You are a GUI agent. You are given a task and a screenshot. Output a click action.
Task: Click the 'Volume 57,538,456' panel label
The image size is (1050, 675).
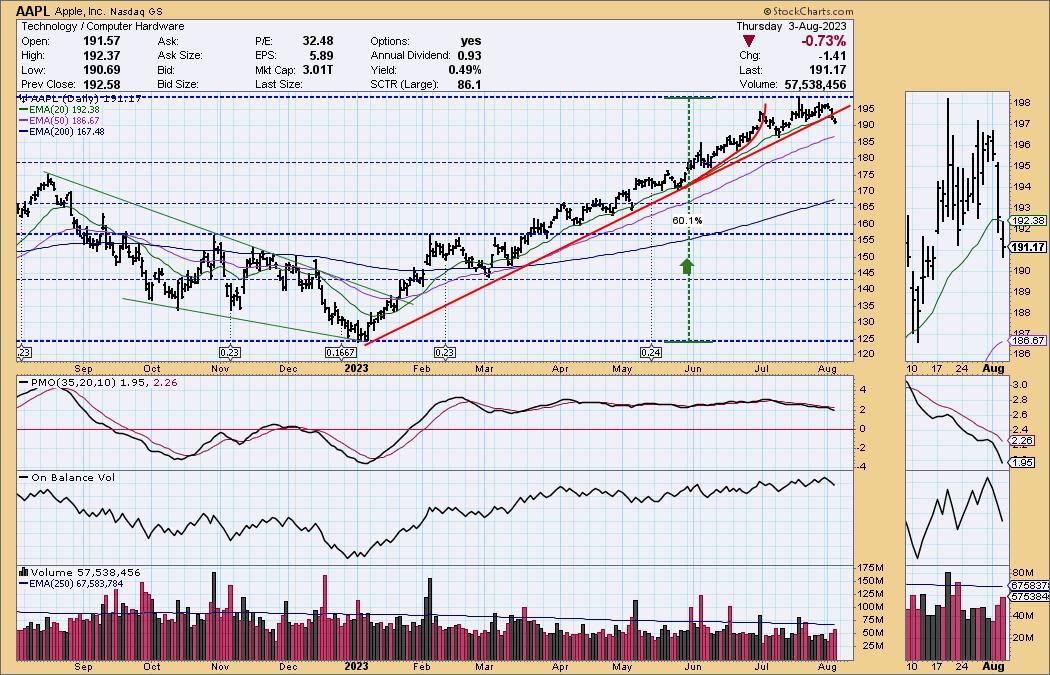pyautogui.click(x=85, y=573)
